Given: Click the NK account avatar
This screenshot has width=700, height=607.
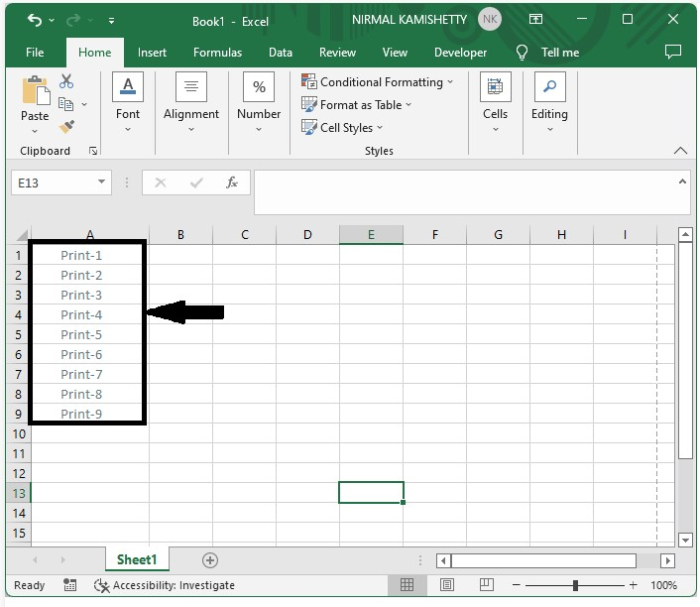Looking at the screenshot, I should click(x=490, y=20).
